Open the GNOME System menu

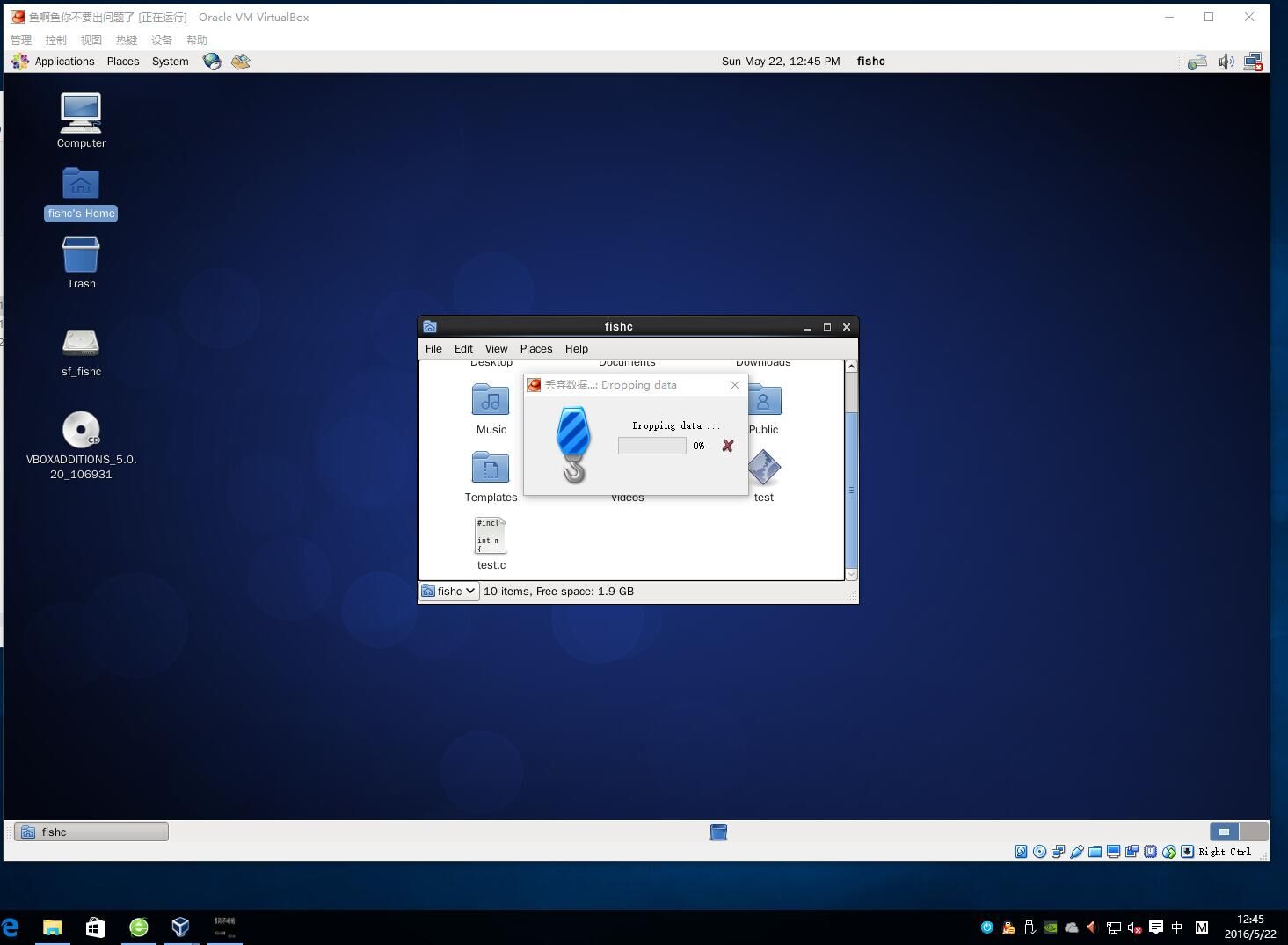pos(170,62)
